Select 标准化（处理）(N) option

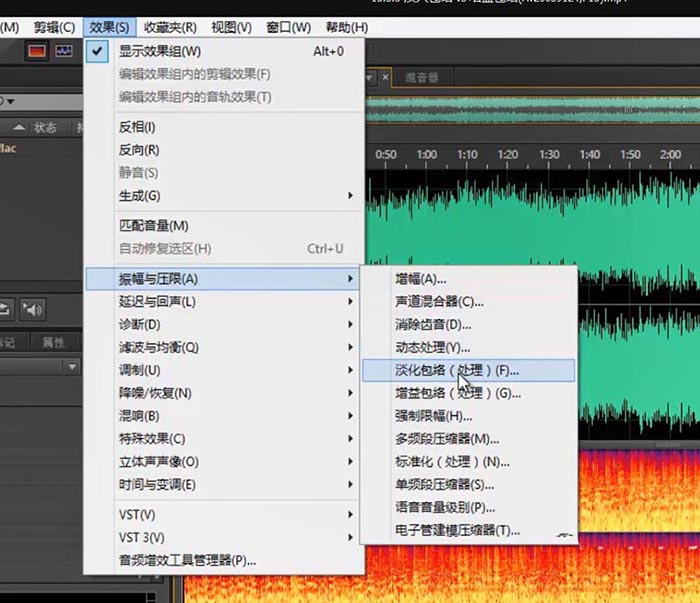(452, 462)
